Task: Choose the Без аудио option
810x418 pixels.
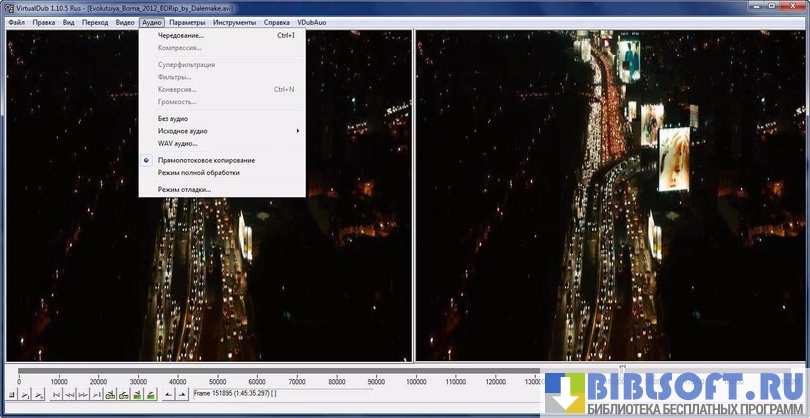Action: pos(173,119)
